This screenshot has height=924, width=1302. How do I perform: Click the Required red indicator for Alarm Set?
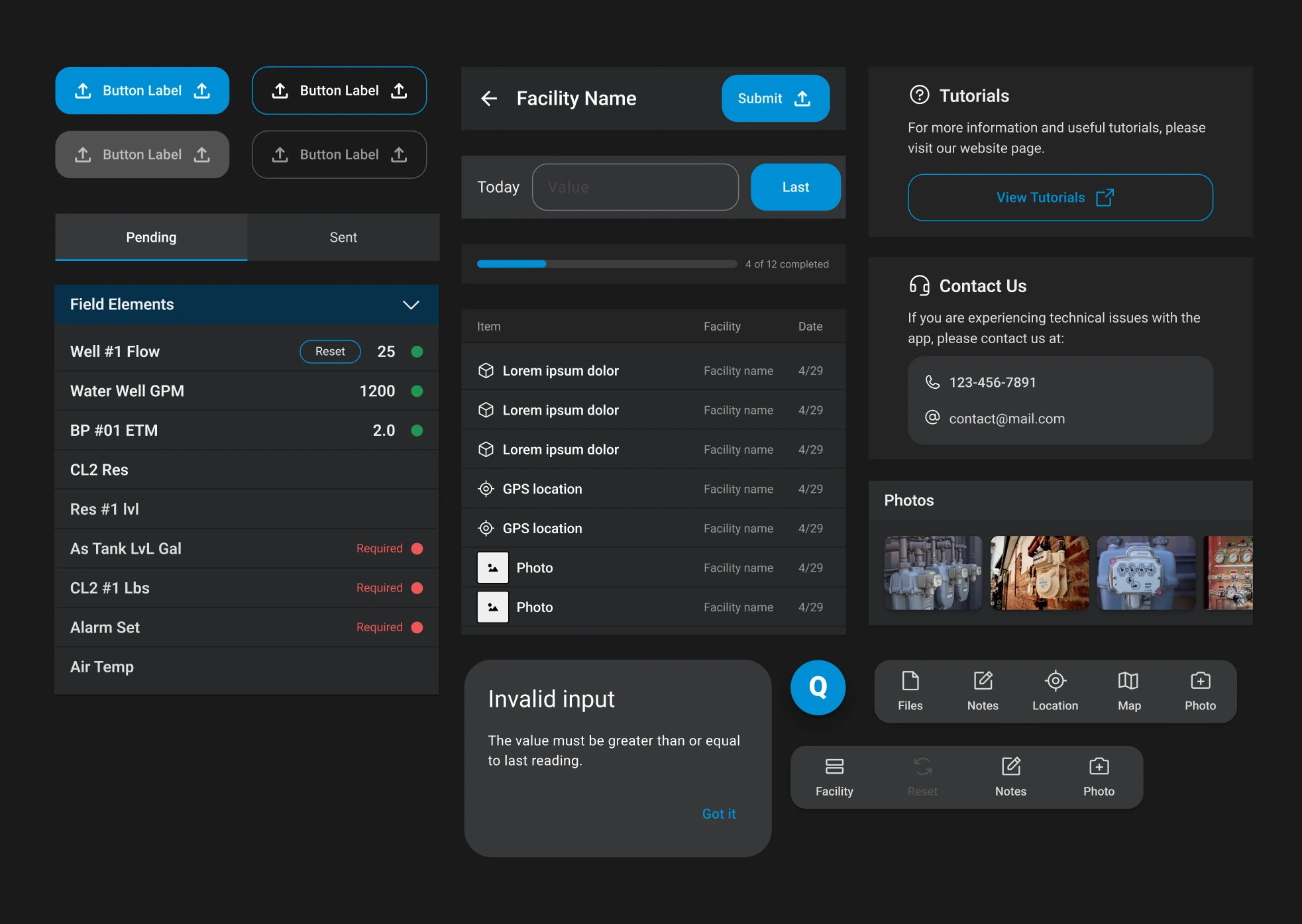click(x=417, y=627)
